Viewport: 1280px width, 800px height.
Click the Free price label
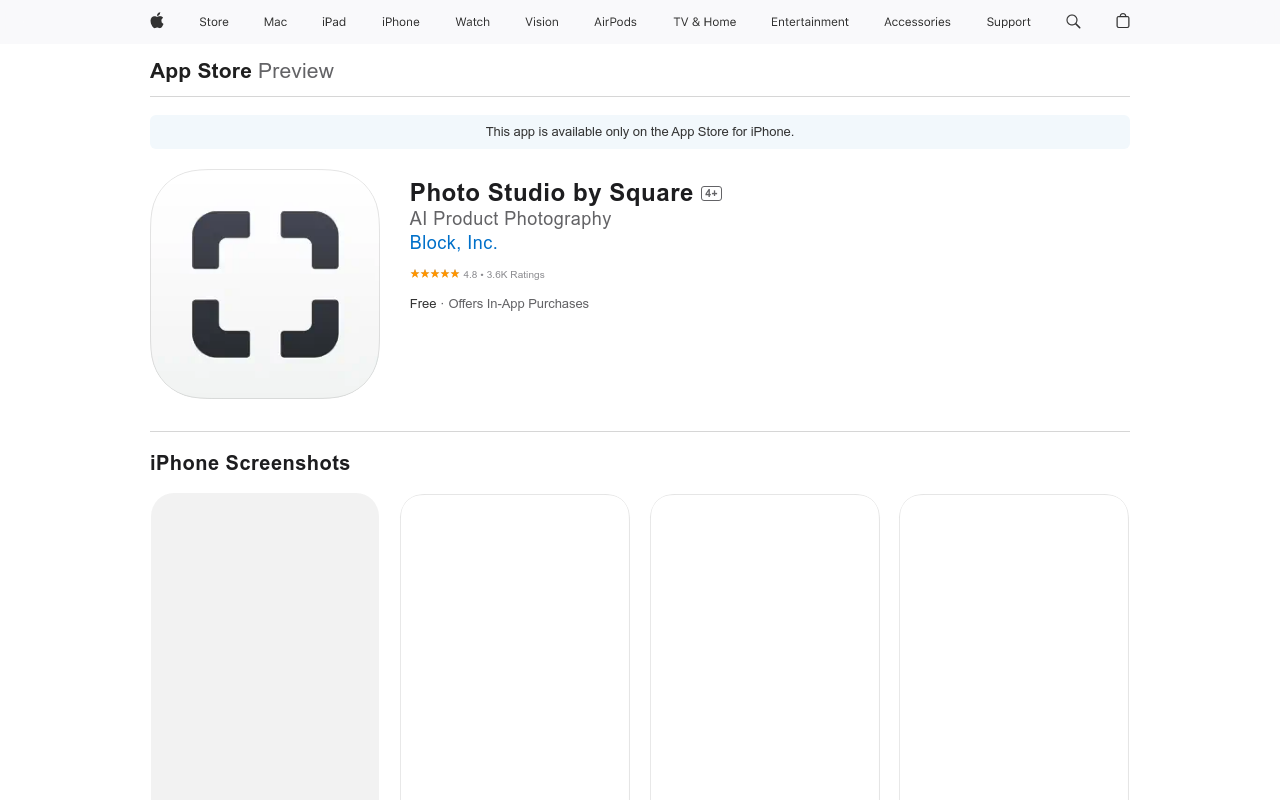[x=423, y=304]
